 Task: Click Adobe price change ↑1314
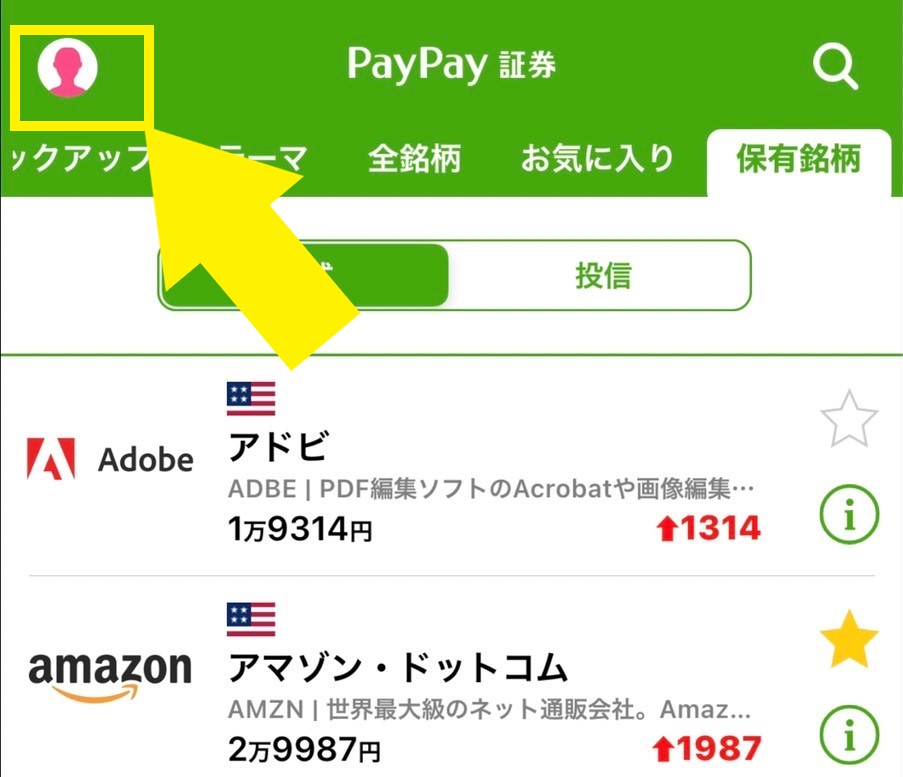708,528
